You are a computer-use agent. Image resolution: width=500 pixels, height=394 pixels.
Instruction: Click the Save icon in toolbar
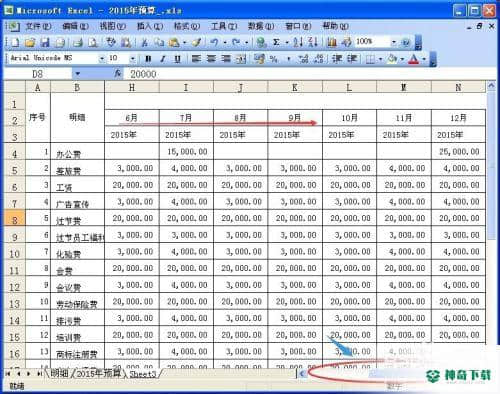45,42
